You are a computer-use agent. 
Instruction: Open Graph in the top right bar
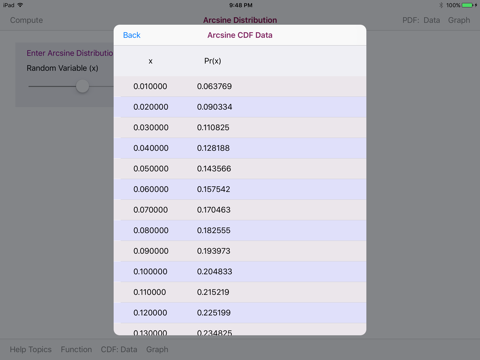[x=459, y=20]
